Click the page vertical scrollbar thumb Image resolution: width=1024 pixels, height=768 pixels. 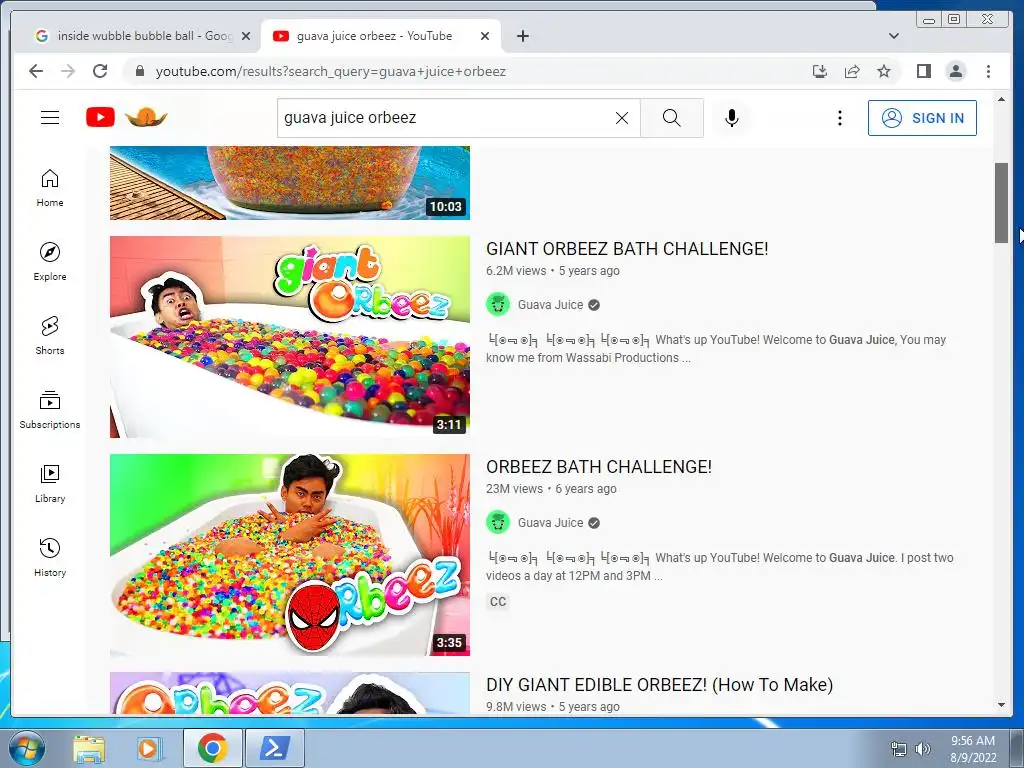coord(1001,202)
